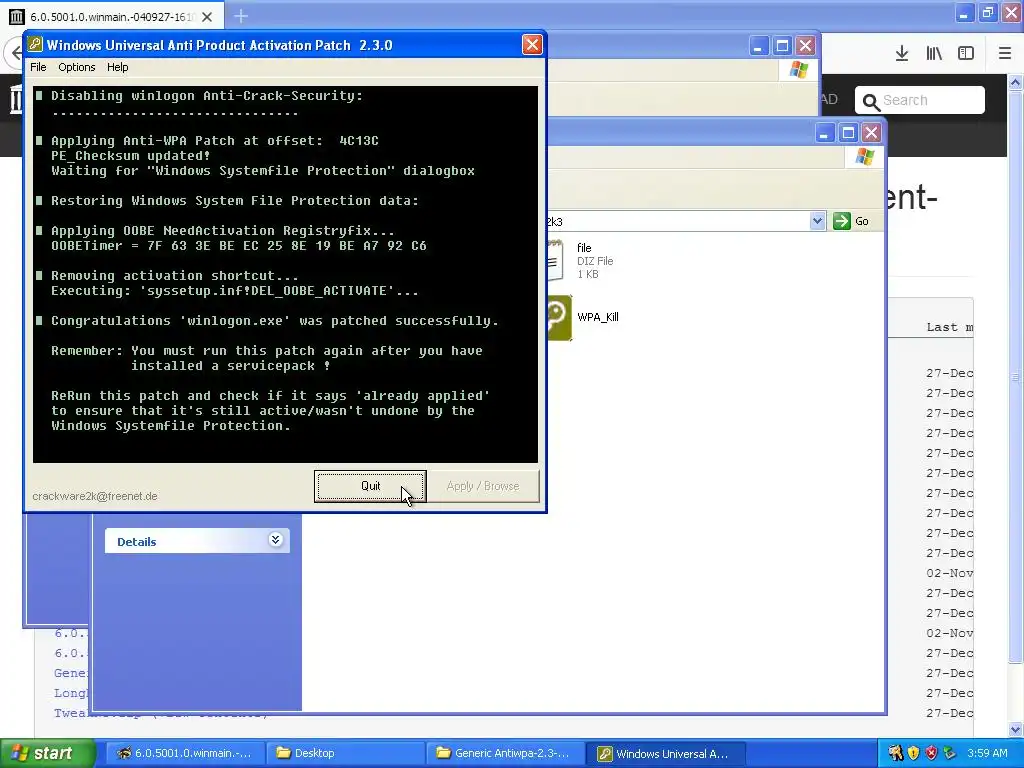The height and width of the screenshot is (768, 1024).
Task: Expand the Details panel in the Explorer sidebar
Action: click(275, 540)
